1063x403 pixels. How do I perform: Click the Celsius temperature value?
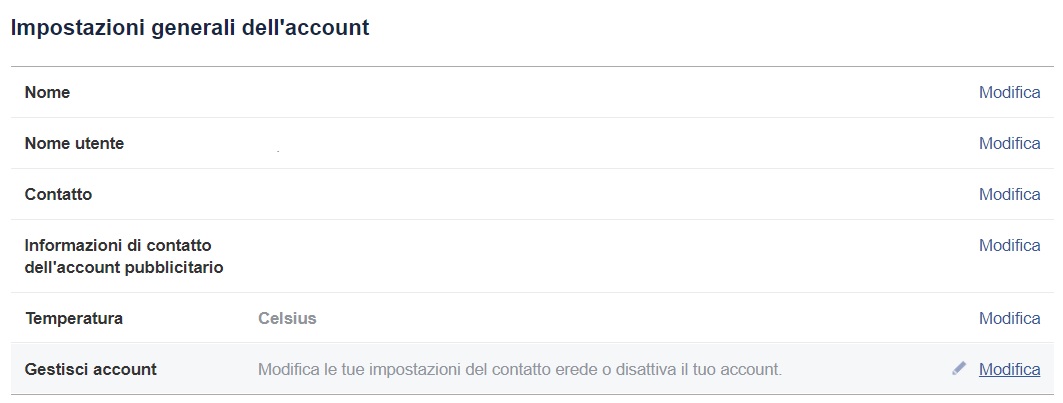[x=287, y=318]
